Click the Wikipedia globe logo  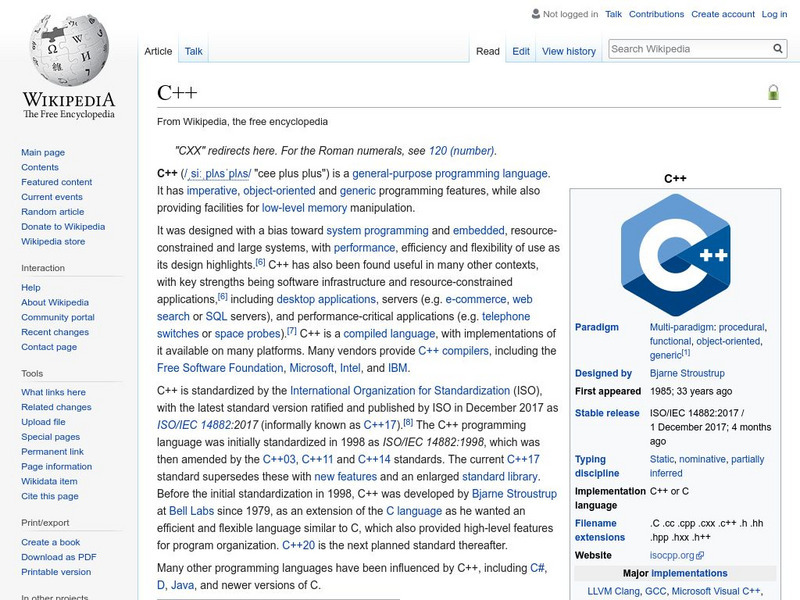69,50
